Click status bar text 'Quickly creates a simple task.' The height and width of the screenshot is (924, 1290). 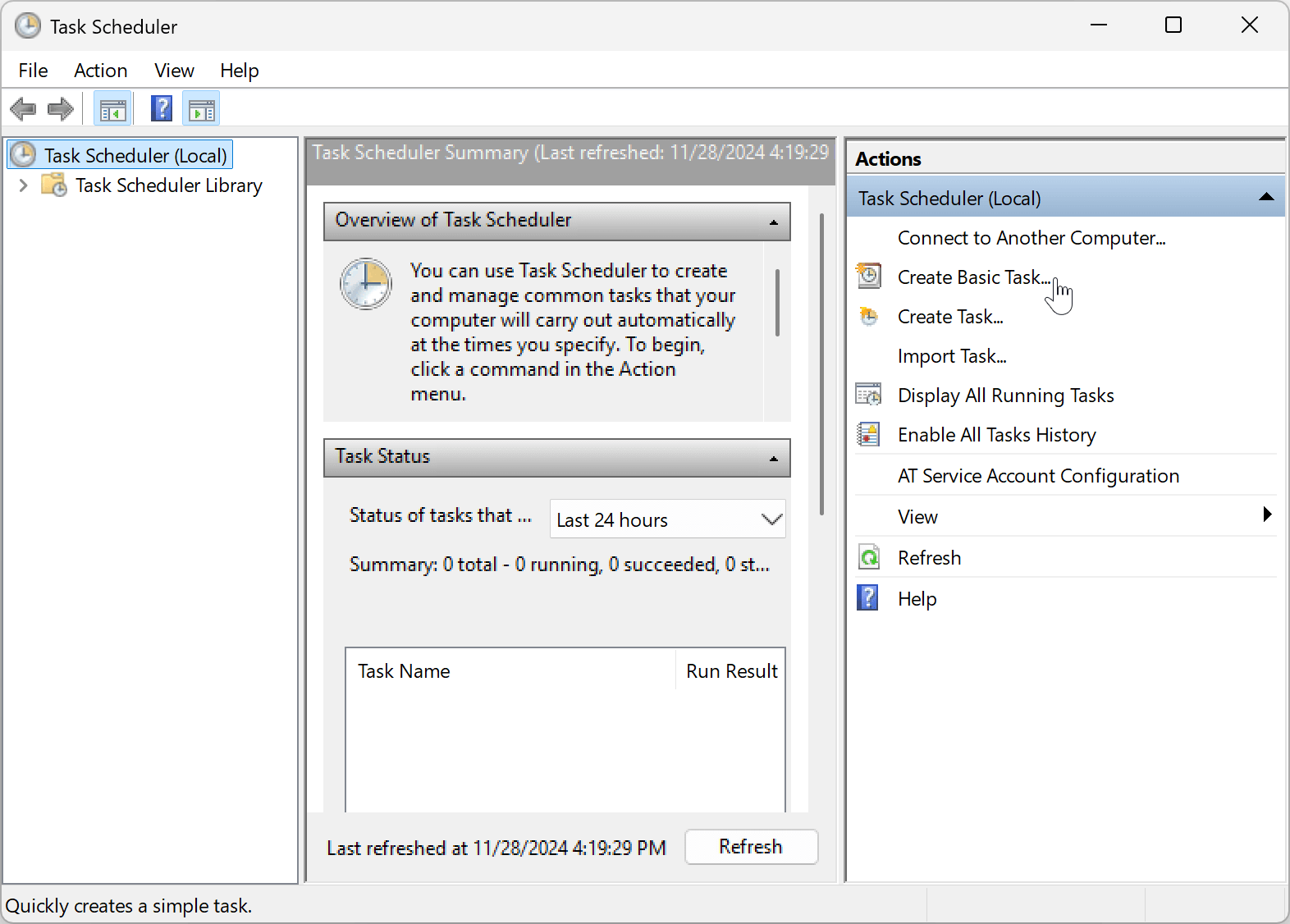tap(129, 906)
